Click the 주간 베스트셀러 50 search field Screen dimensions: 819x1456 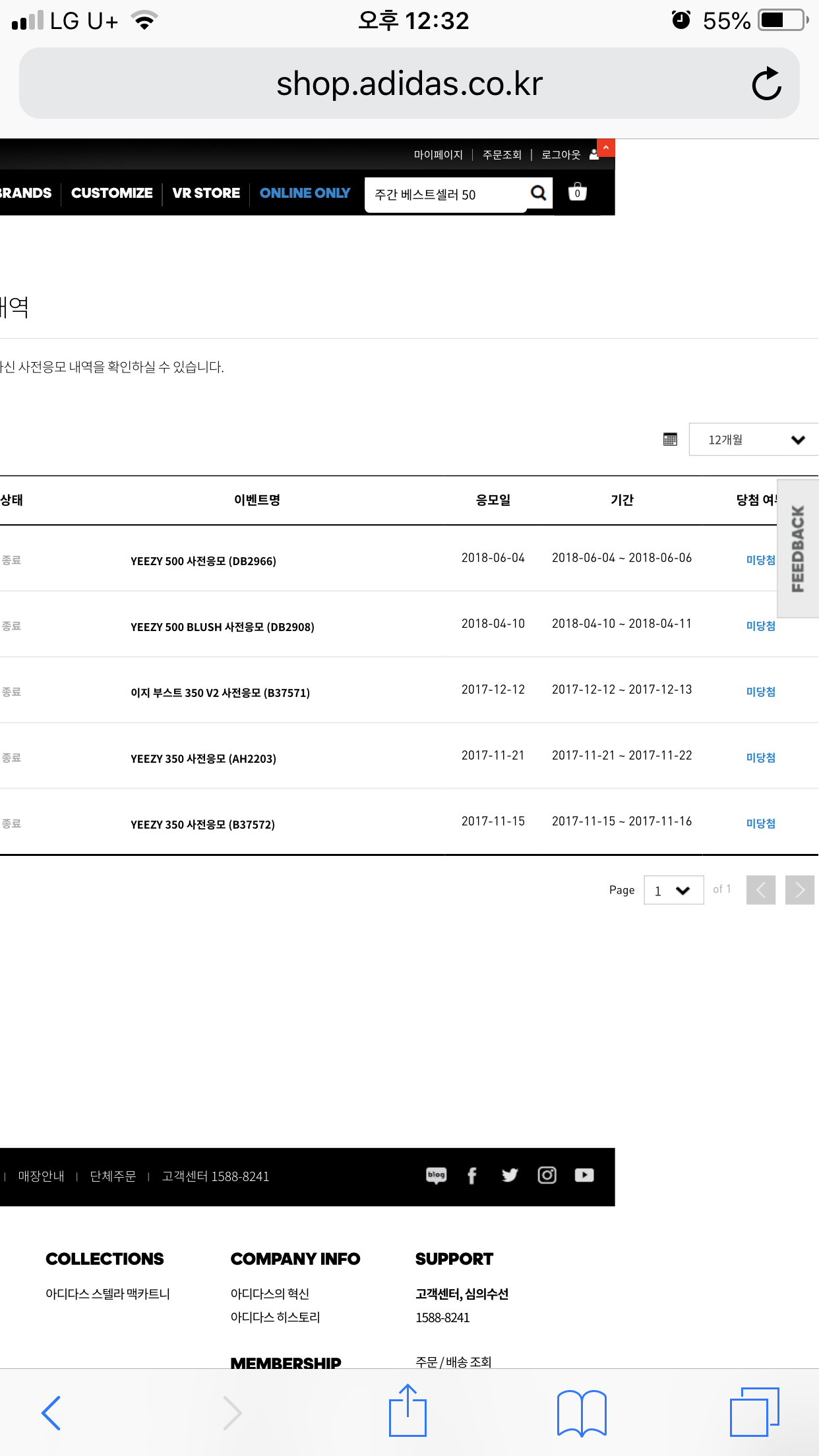point(445,195)
